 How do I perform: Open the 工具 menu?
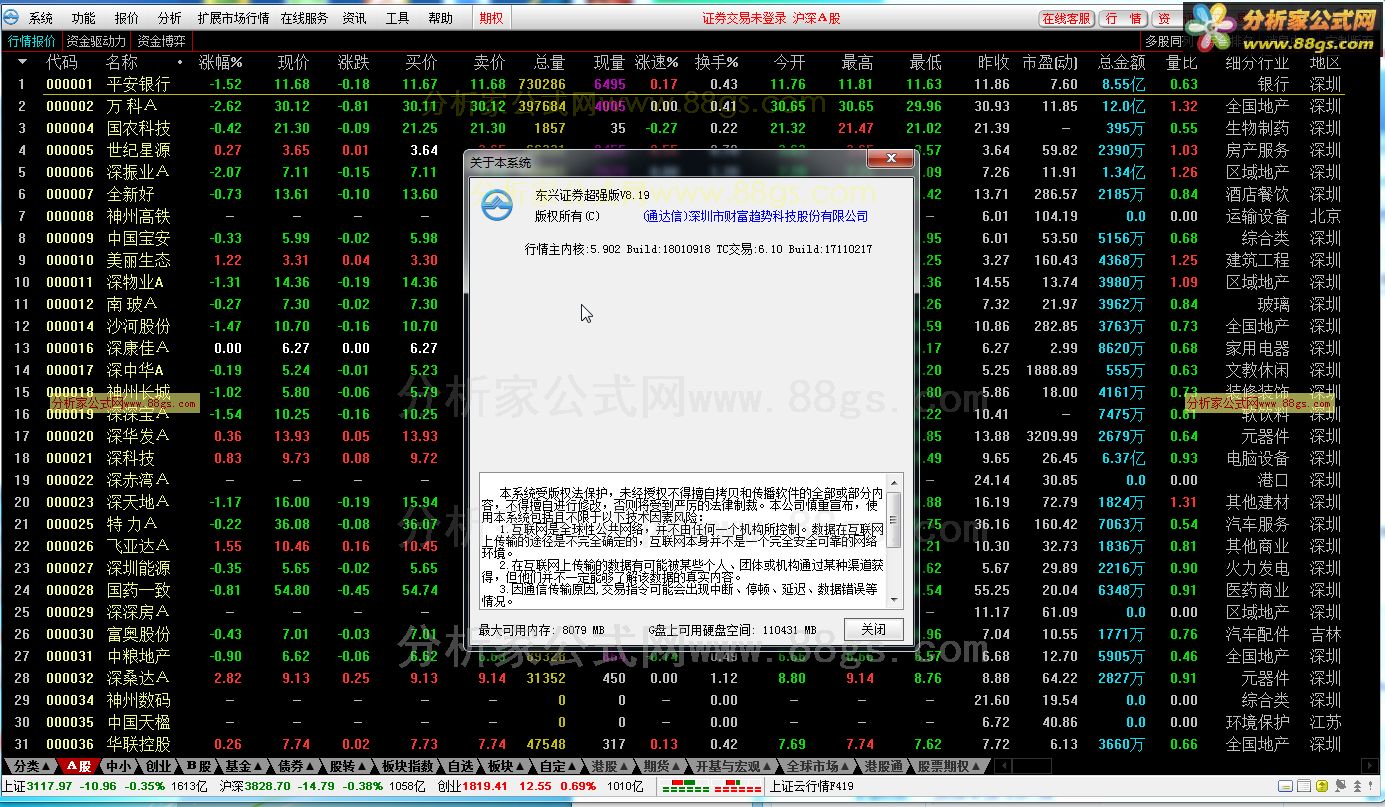(x=397, y=18)
